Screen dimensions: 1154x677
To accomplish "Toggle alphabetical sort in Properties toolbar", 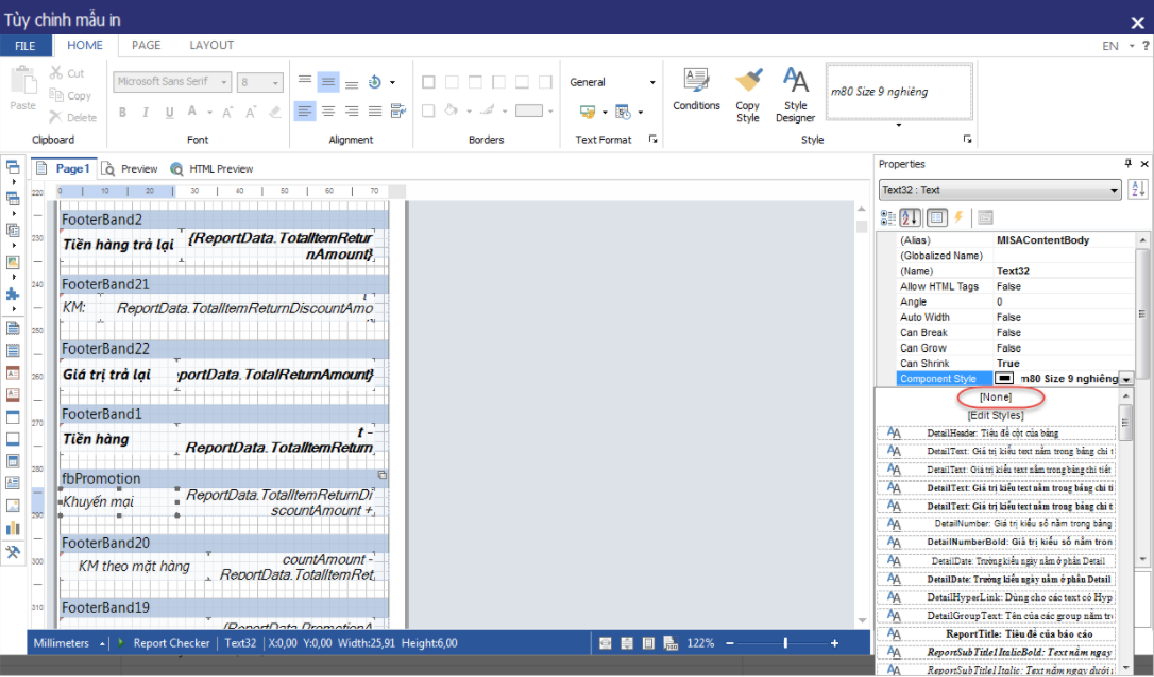I will [910, 217].
